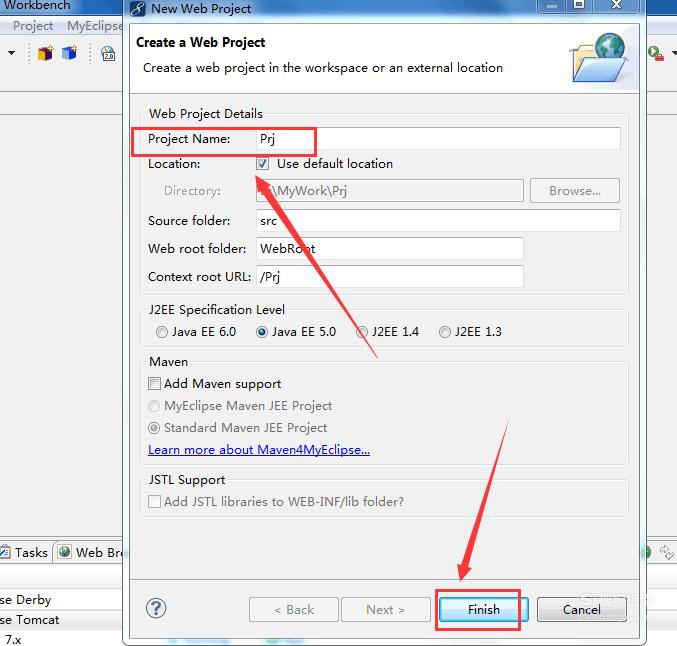Open Learn more about Maven4MyEclipse link
The image size is (677, 646).
point(259,450)
